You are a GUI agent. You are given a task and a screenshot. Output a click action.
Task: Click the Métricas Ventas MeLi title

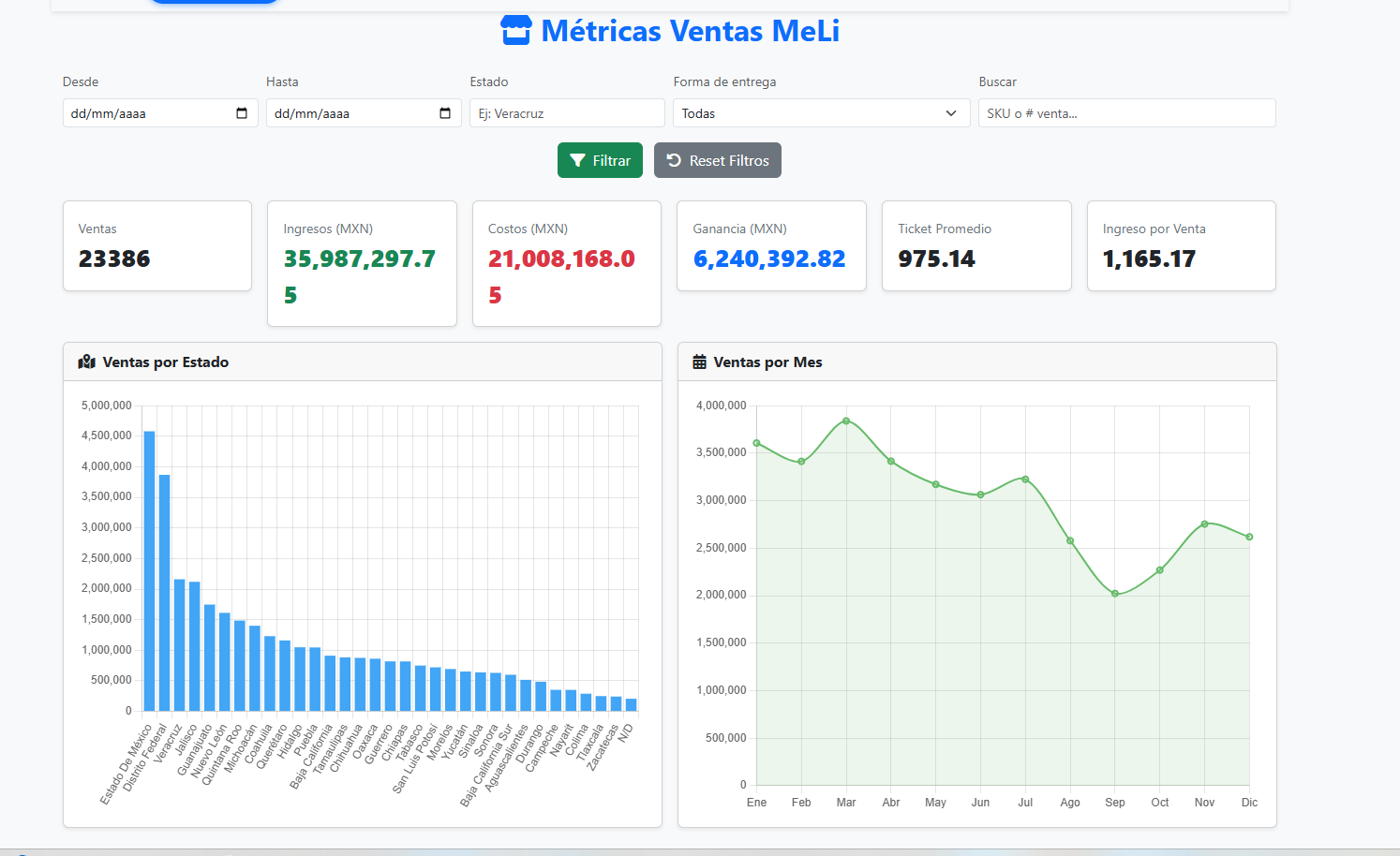(690, 31)
